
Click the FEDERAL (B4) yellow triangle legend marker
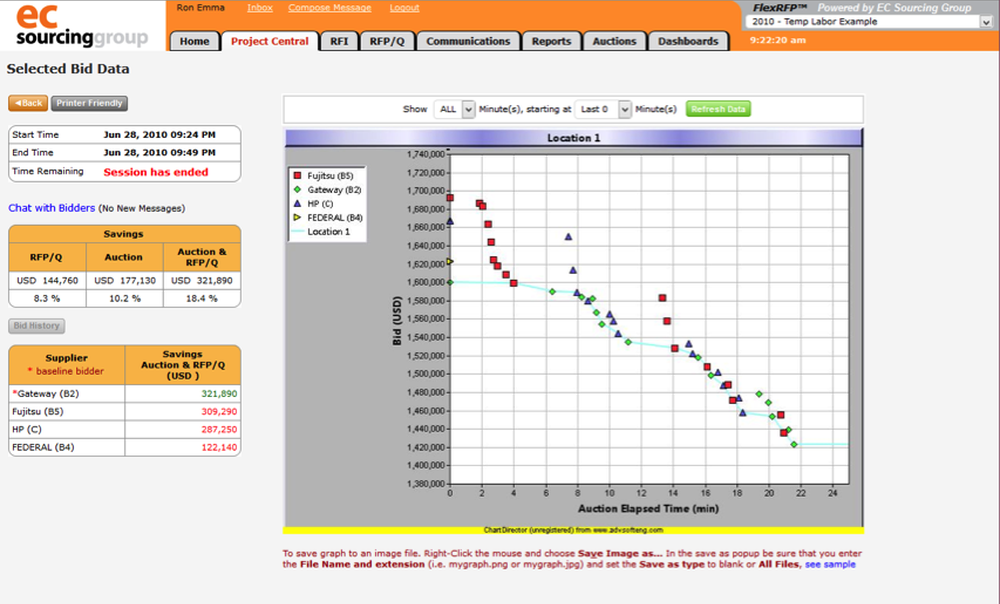pos(297,217)
